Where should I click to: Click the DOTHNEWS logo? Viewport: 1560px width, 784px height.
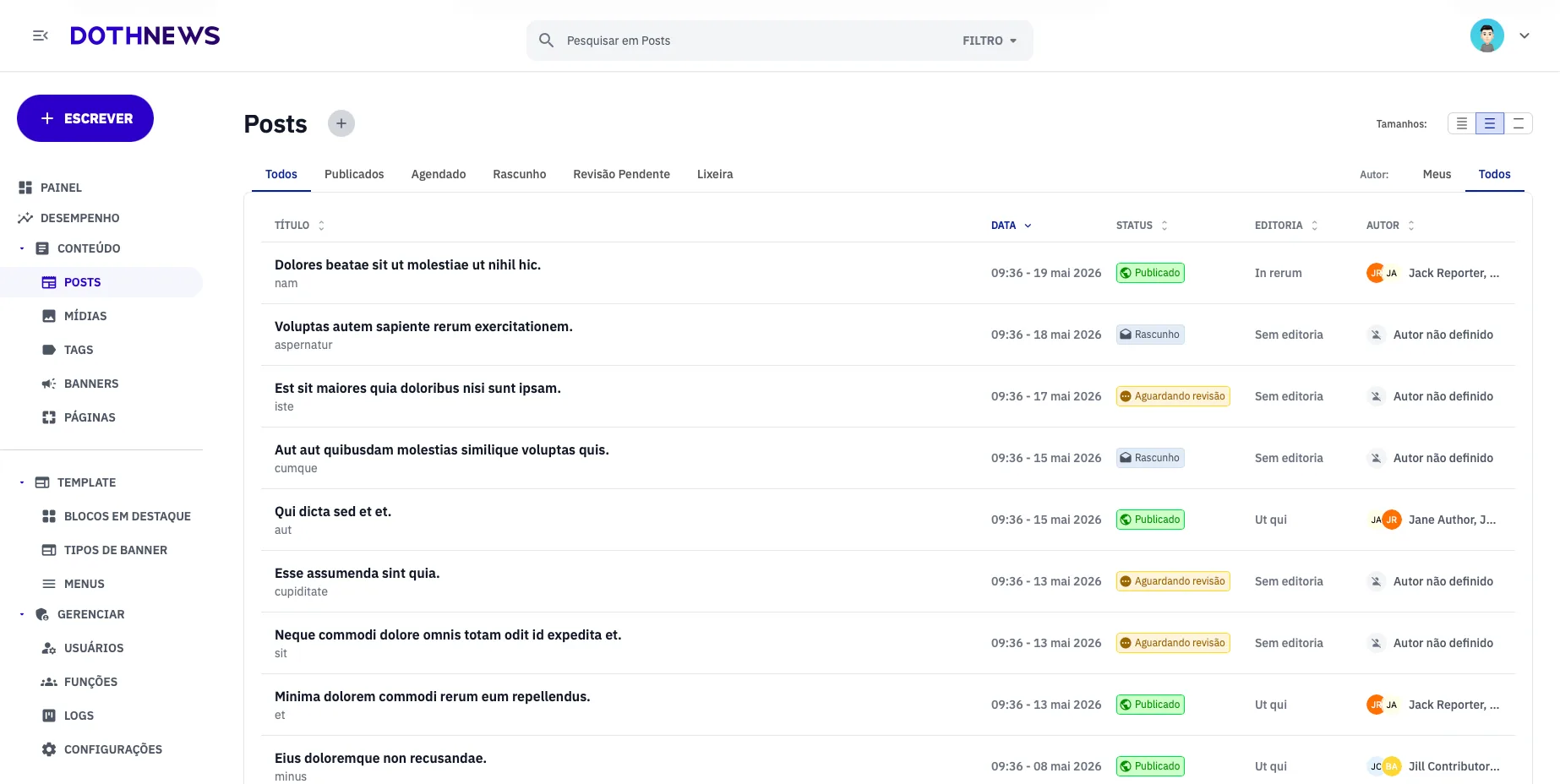point(145,35)
